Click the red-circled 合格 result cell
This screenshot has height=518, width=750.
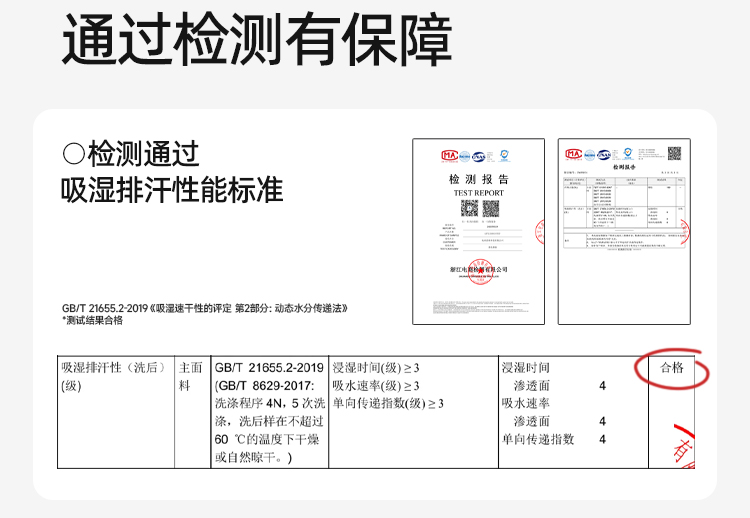[671, 368]
